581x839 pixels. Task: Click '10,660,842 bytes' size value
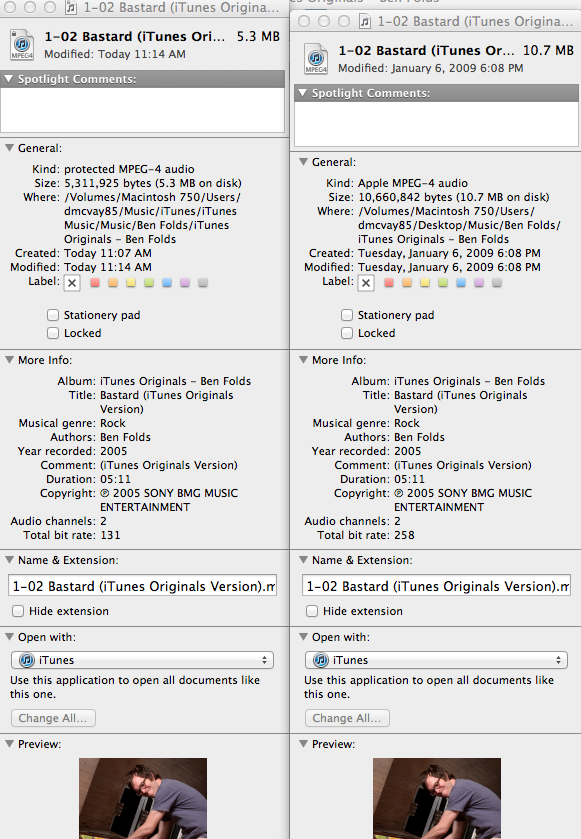(x=405, y=197)
